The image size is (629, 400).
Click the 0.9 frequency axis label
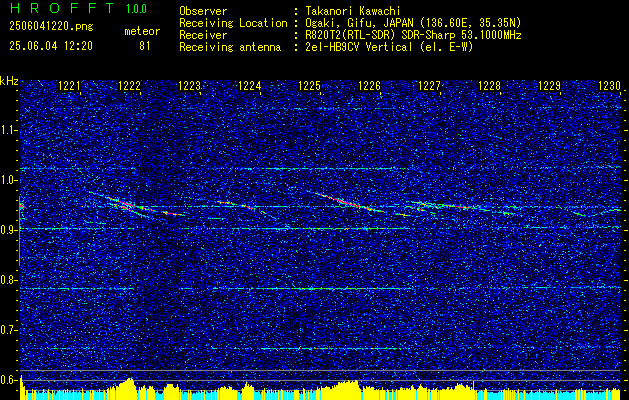(8, 230)
